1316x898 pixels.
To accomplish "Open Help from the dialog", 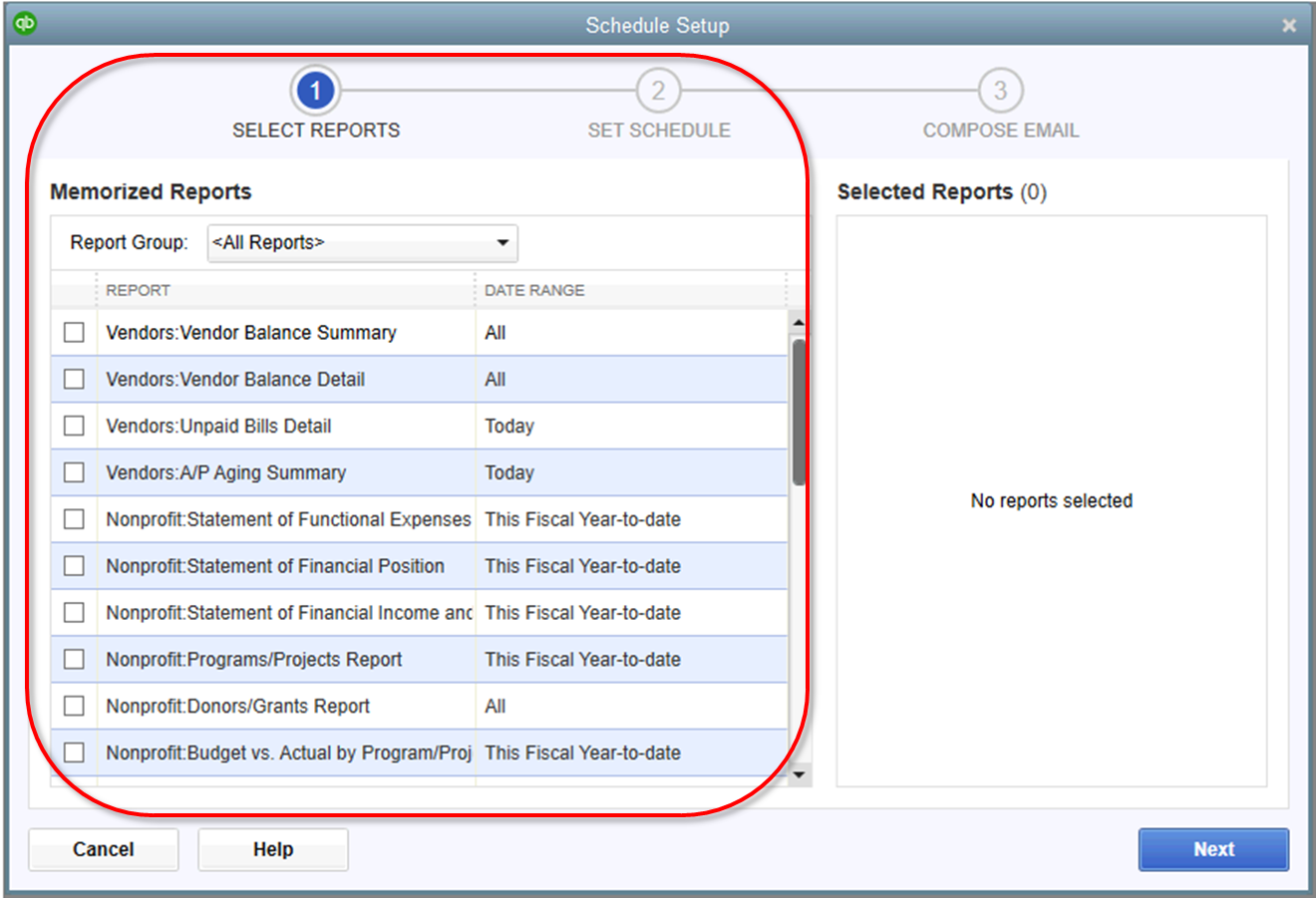I will (x=272, y=849).
